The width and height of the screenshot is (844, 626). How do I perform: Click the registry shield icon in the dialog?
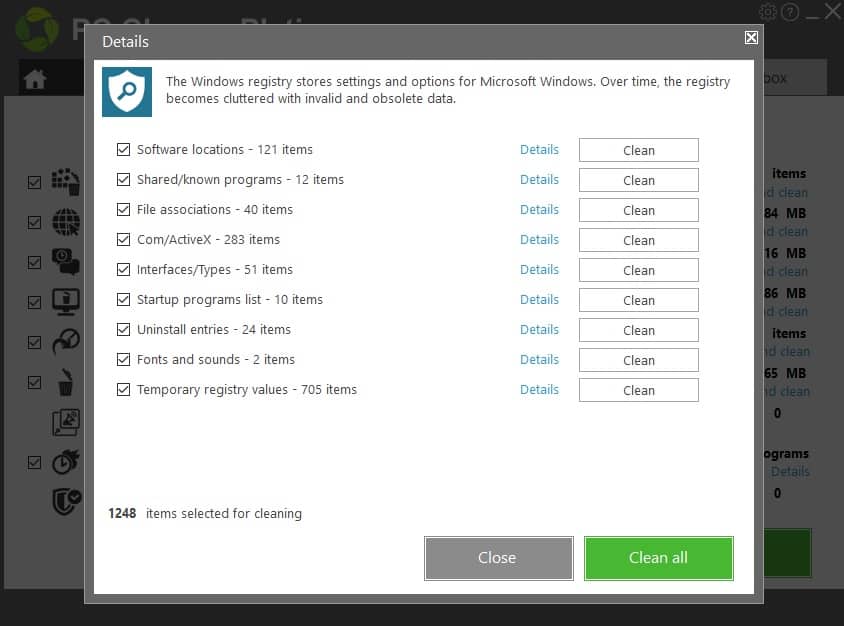[126, 90]
